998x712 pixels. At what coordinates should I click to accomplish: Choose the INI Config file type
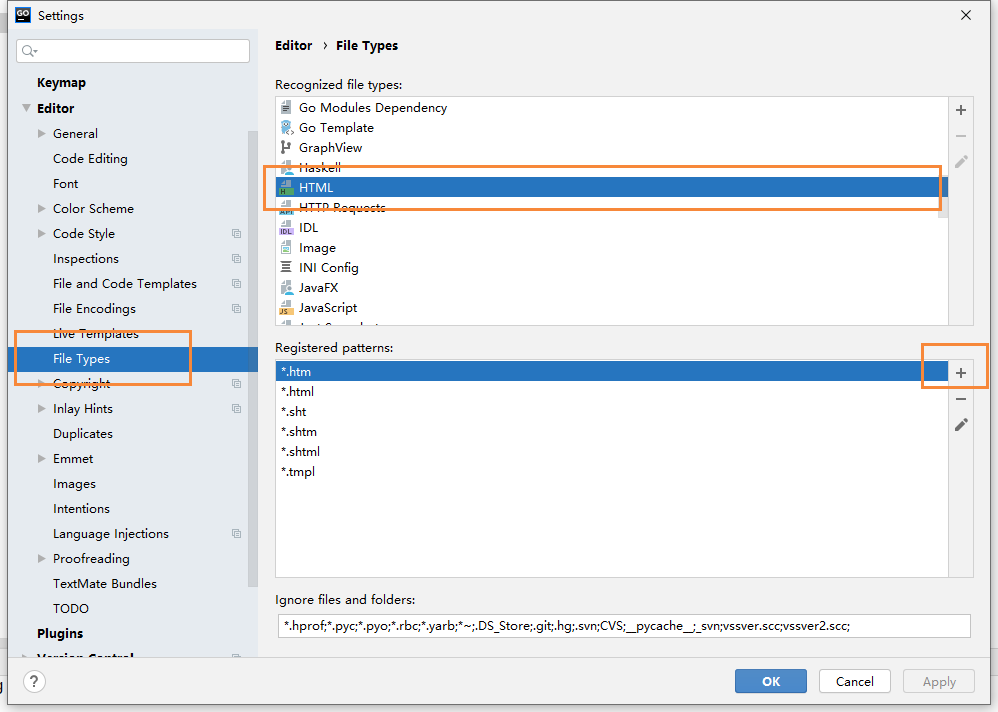click(x=328, y=268)
